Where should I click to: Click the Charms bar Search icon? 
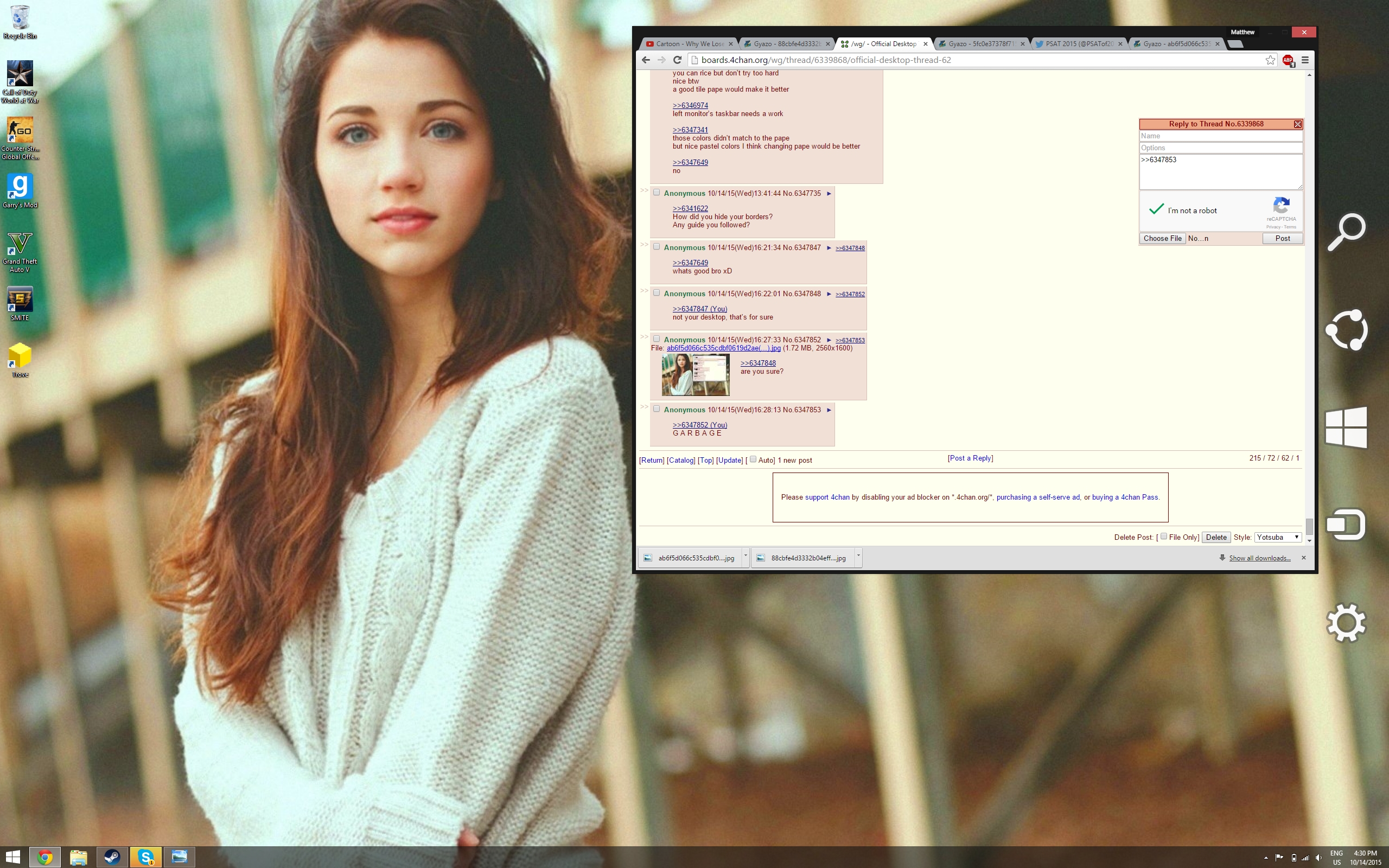(x=1346, y=232)
